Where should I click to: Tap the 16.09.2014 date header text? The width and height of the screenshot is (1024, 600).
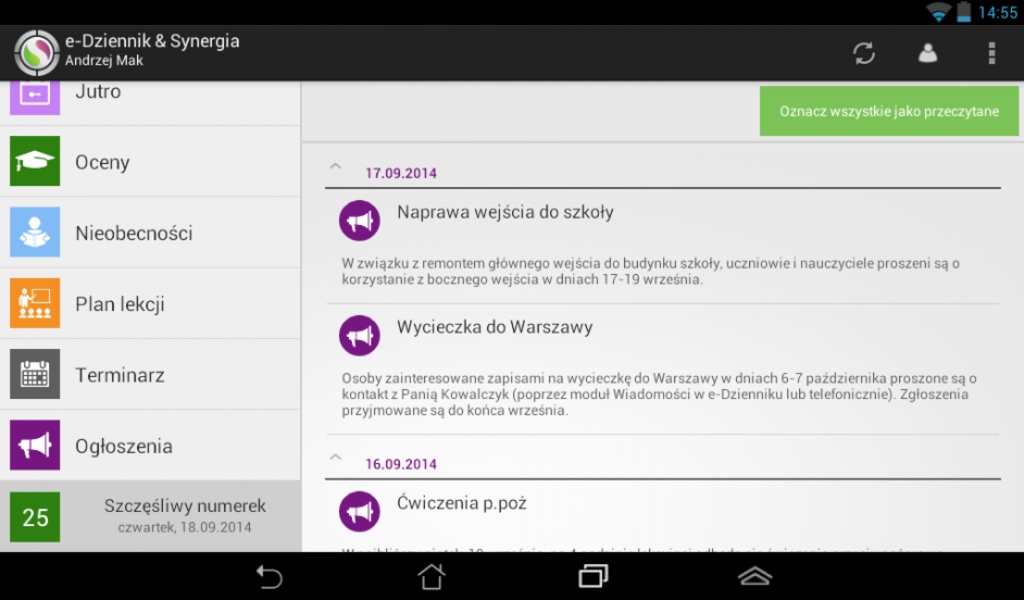(x=401, y=464)
